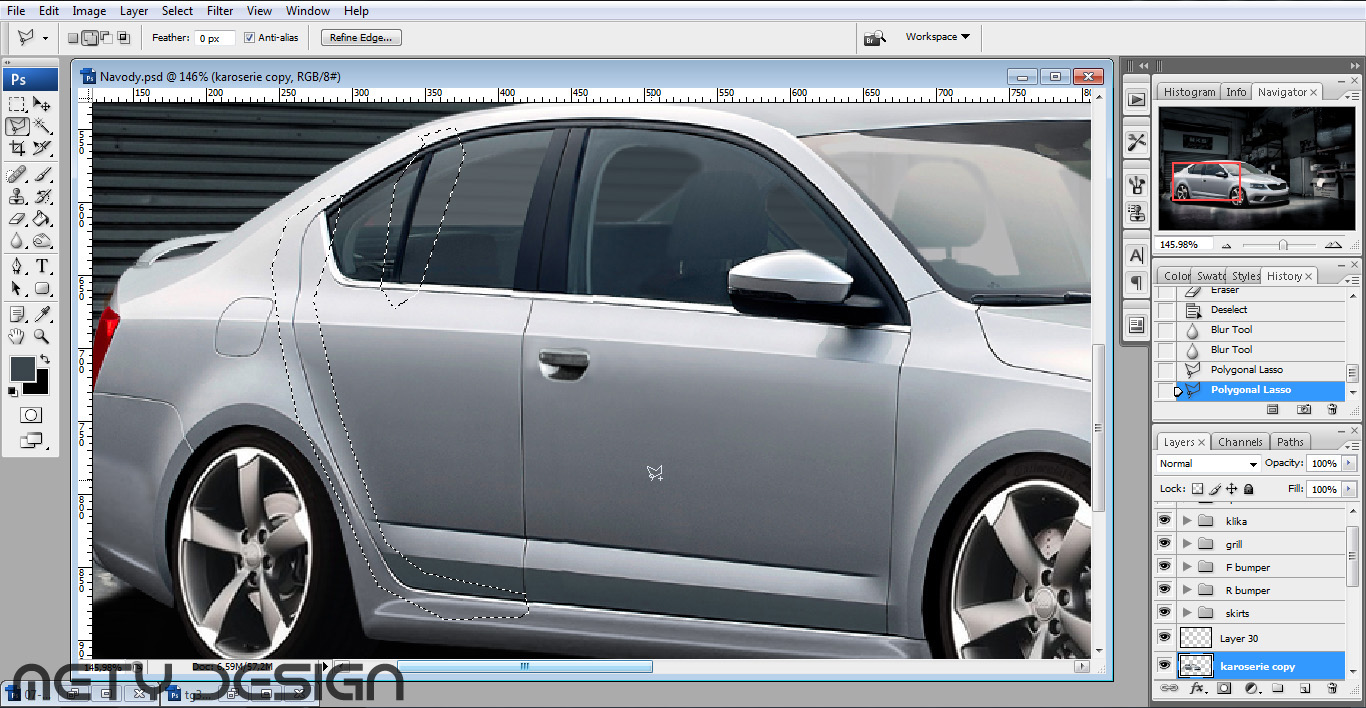Toggle visibility of Layer 30
Image resolution: width=1366 pixels, height=708 pixels.
click(1164, 637)
